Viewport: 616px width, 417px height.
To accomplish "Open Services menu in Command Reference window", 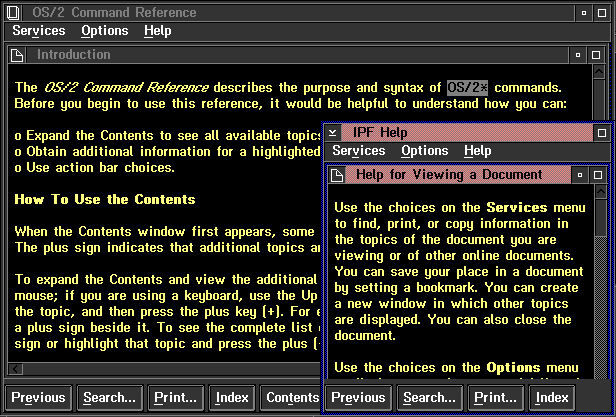I will [39, 31].
